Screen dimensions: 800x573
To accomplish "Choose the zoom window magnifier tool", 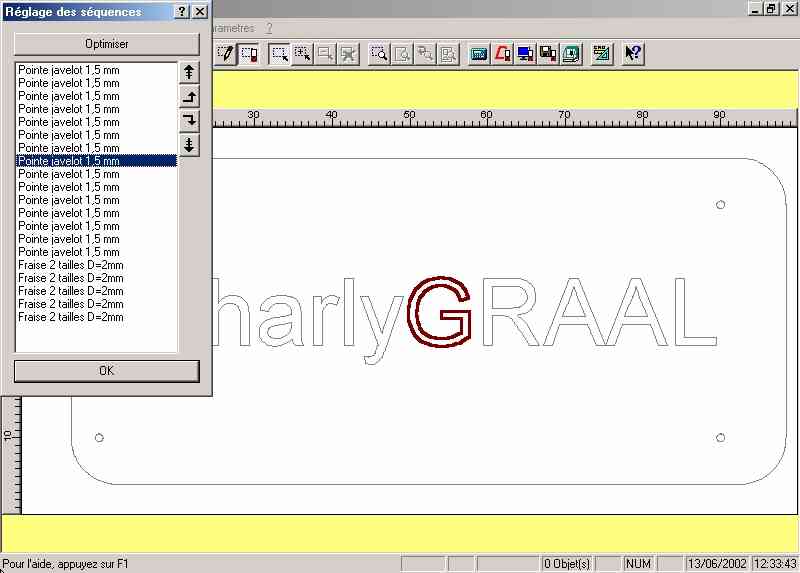I will pyautogui.click(x=379, y=54).
